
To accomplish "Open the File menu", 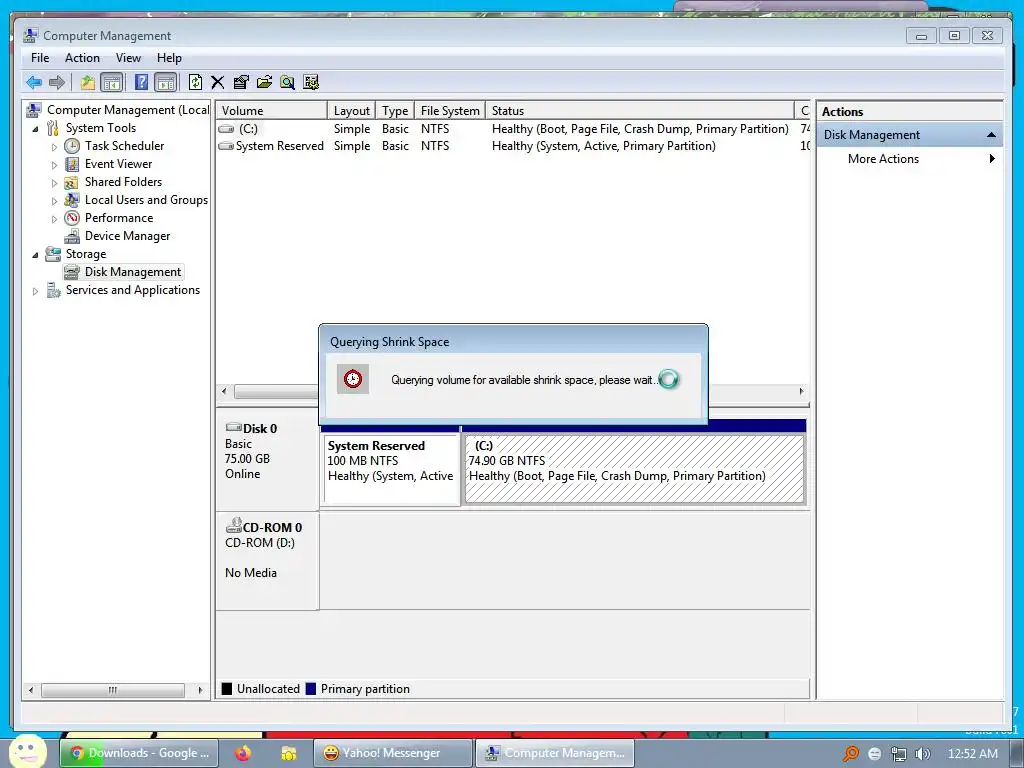I will click(40, 57).
